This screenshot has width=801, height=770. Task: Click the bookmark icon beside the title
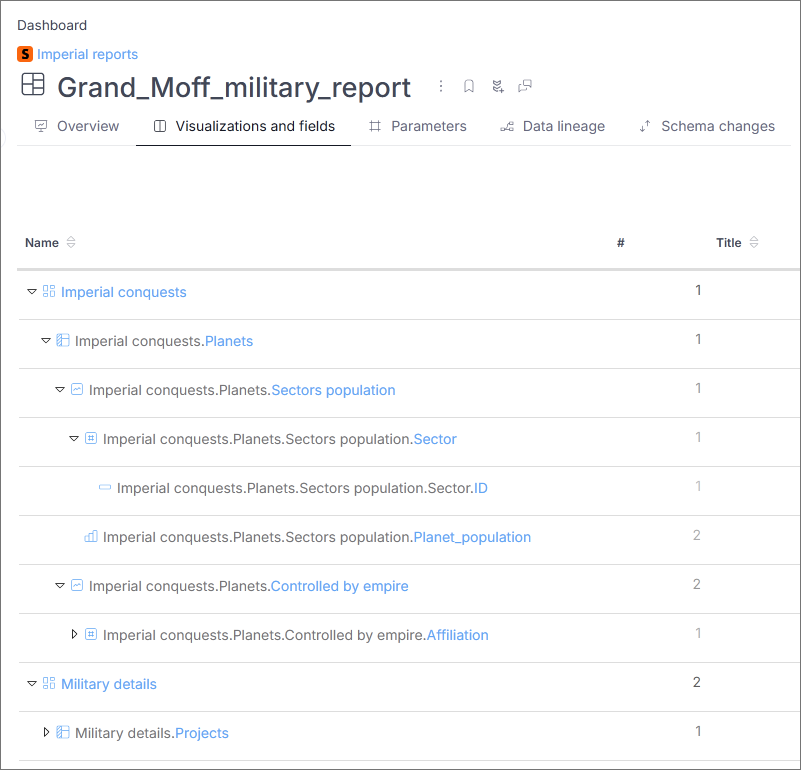469,87
